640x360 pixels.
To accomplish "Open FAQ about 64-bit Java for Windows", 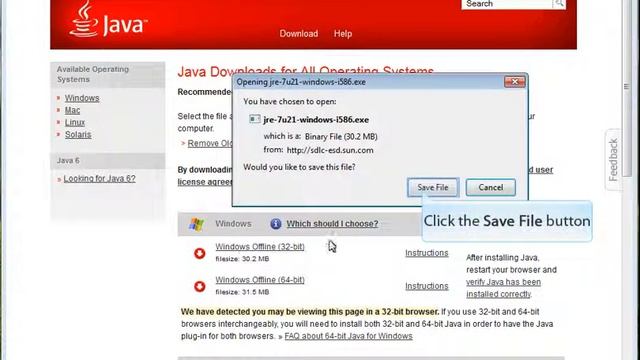I will click(348, 336).
